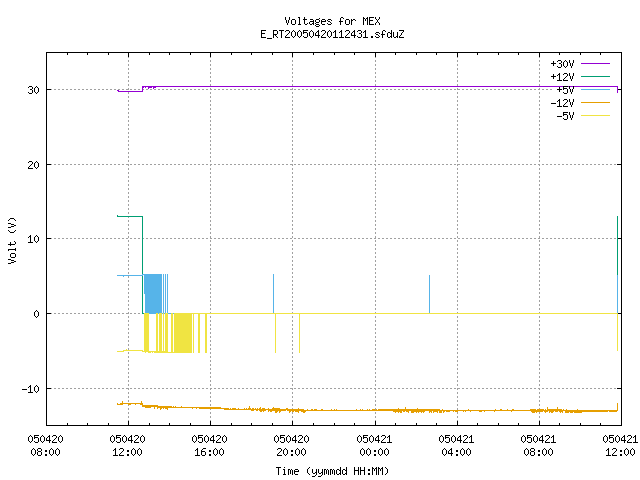Click the y-axis tick label '10'

pos(33,239)
